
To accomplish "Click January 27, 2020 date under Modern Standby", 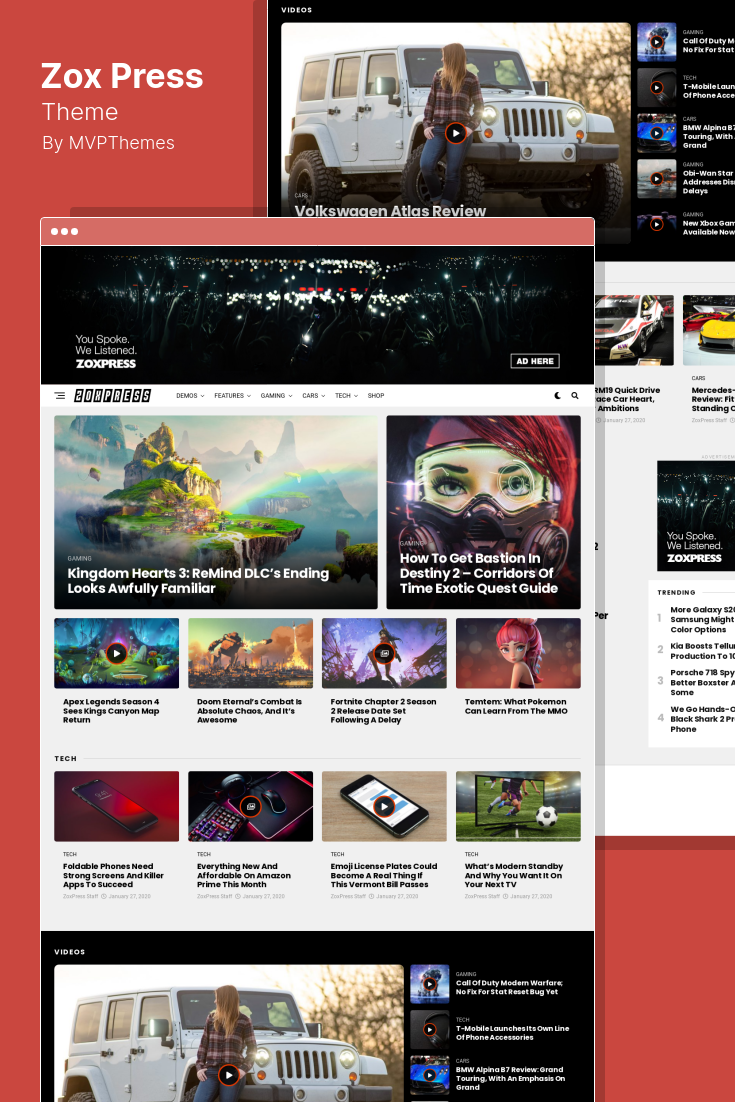I will 531,896.
